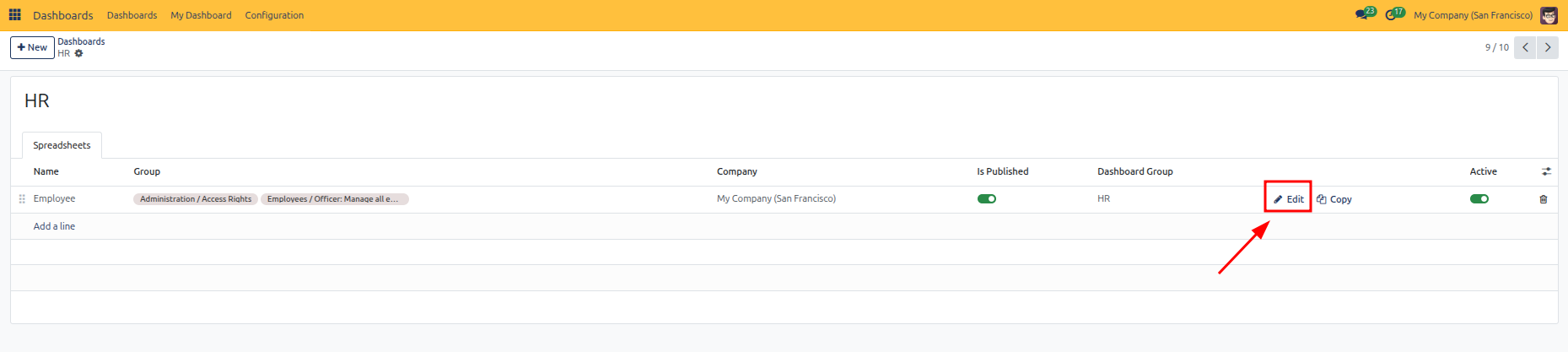Open the activities clock icon with 17 badge
Viewport: 1568px width, 352px height.
point(1395,14)
